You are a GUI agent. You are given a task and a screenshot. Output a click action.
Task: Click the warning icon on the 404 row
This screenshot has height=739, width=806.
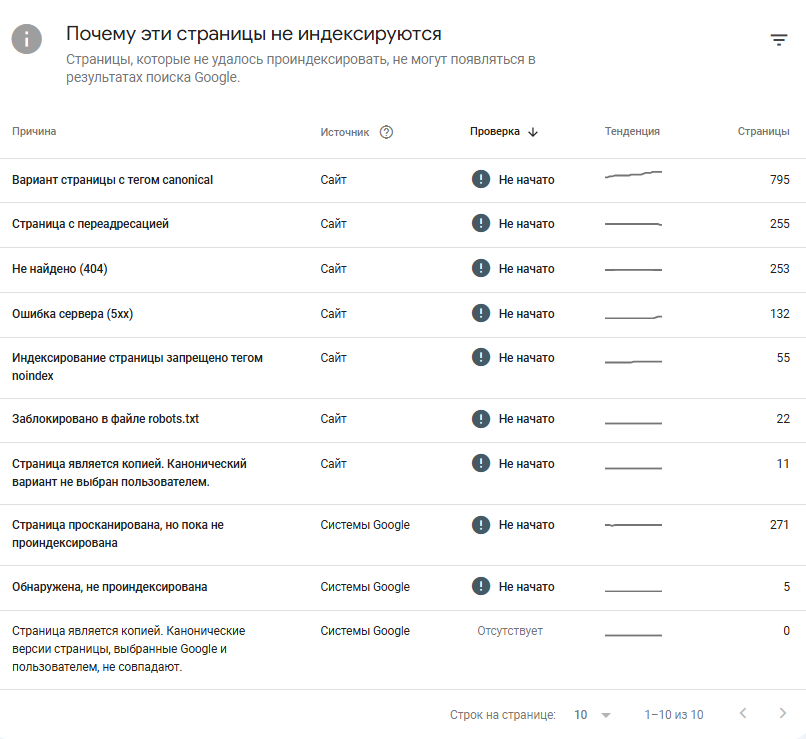[480, 268]
